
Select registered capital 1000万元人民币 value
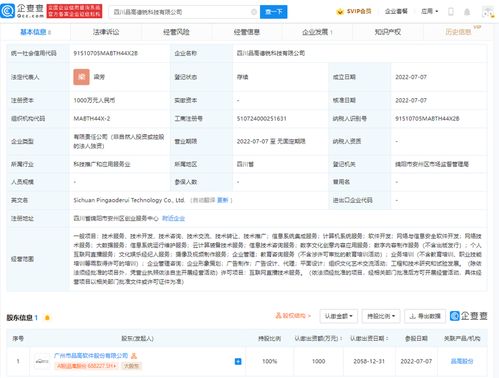coord(94,100)
